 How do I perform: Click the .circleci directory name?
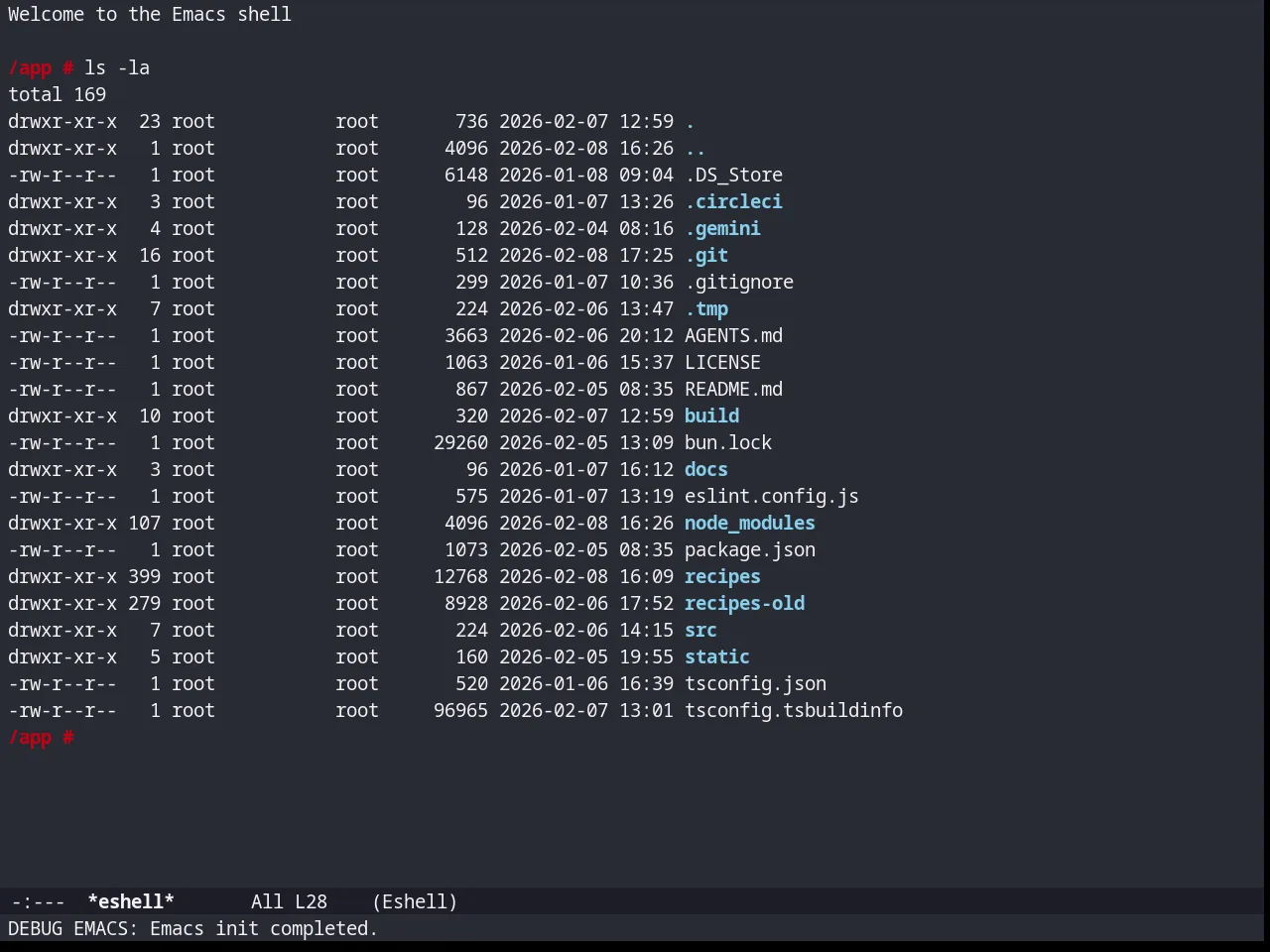point(733,201)
